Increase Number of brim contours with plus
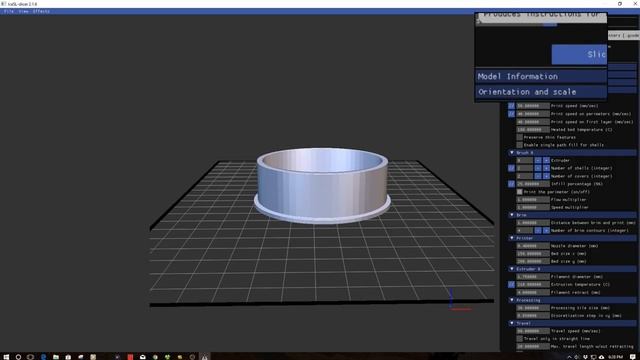640x360 pixels. [x=546, y=231]
